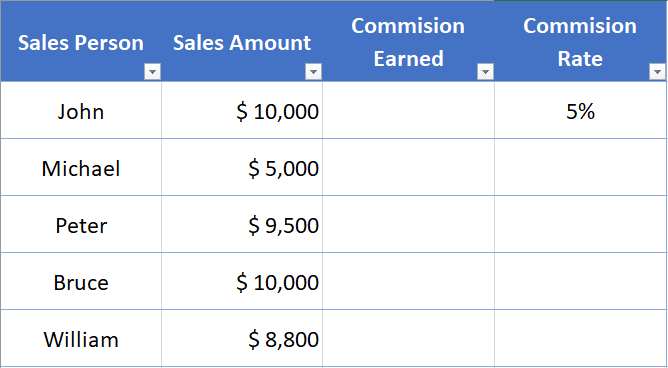The image size is (668, 368).
Task: Select the cell containing Bruce
Action: pyautogui.click(x=81, y=282)
